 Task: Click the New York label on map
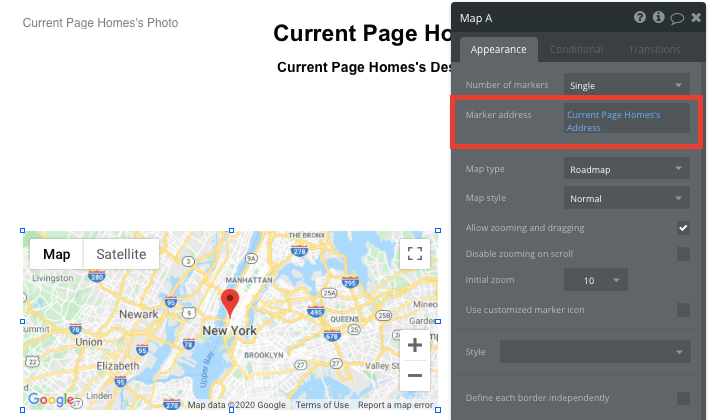tap(229, 330)
